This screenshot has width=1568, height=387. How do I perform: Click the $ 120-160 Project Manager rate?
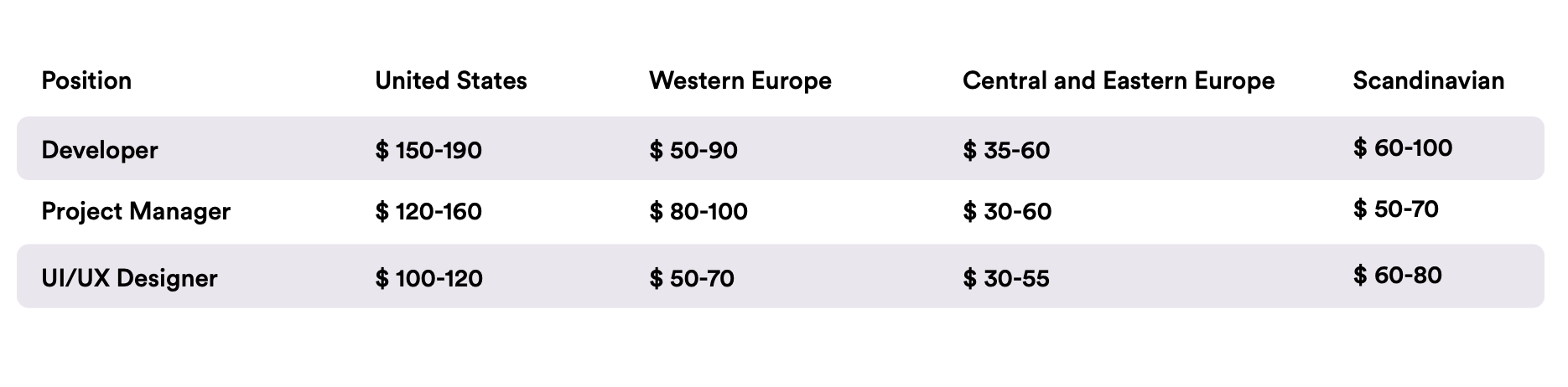point(428,211)
